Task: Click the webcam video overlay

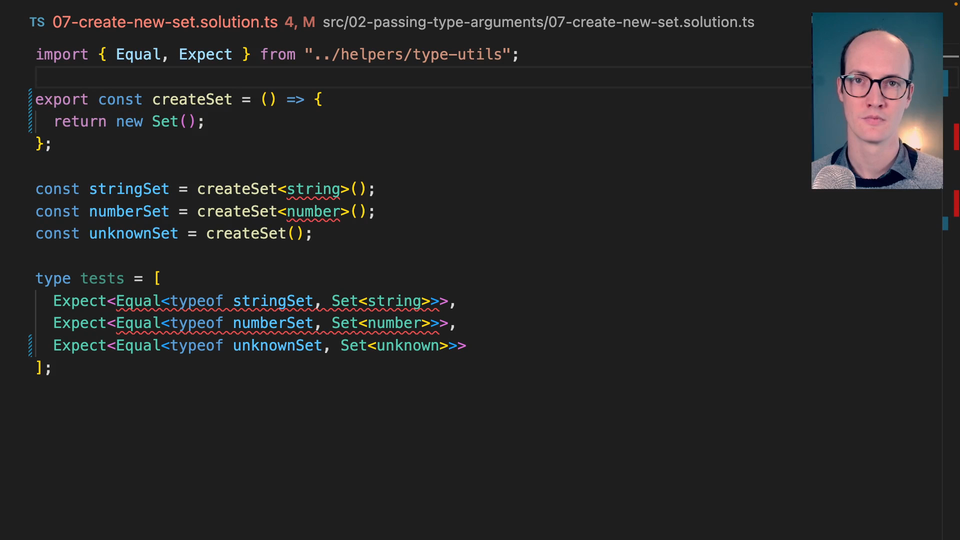Action: (876, 100)
